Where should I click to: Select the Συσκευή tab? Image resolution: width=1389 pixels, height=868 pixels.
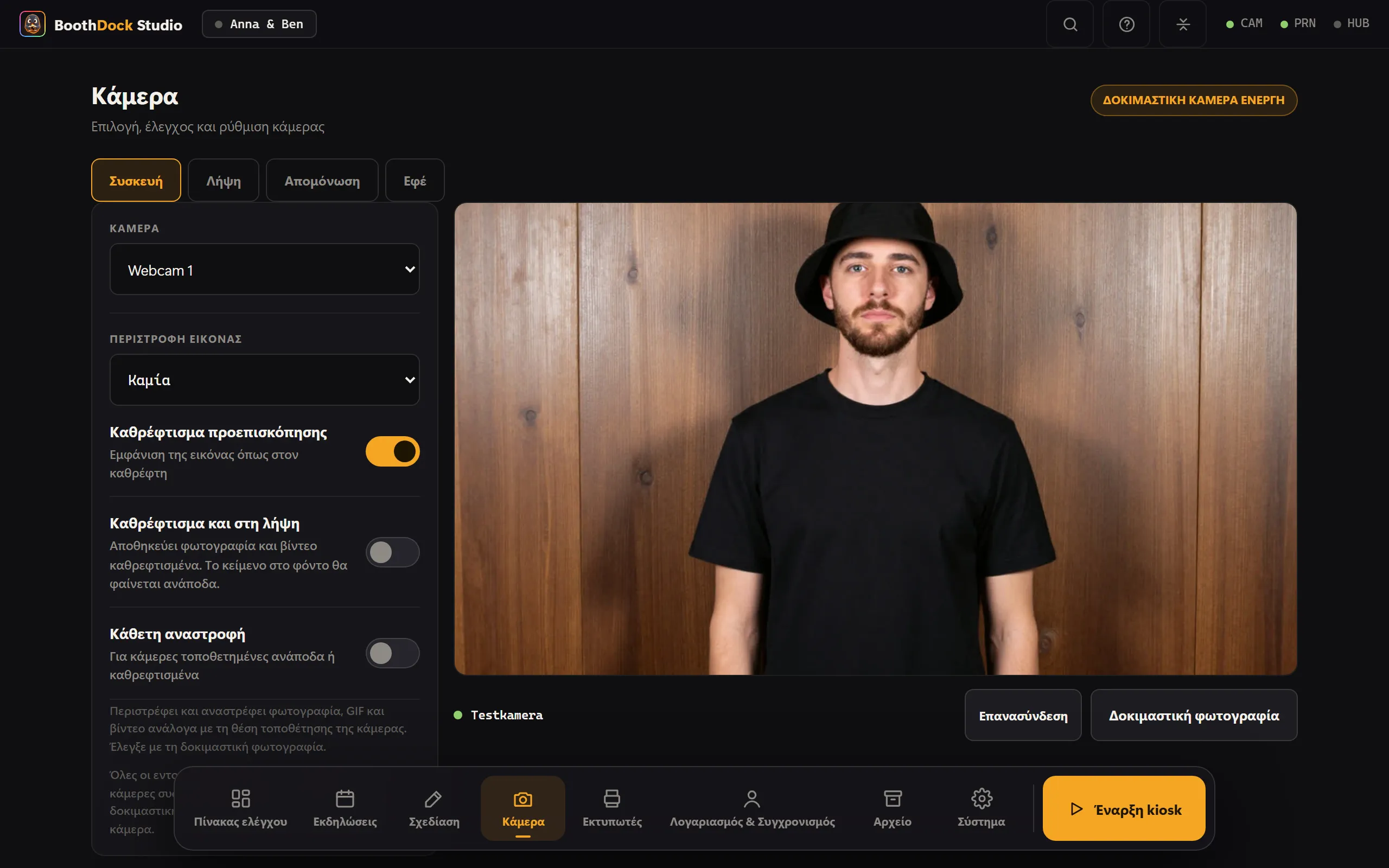click(136, 180)
